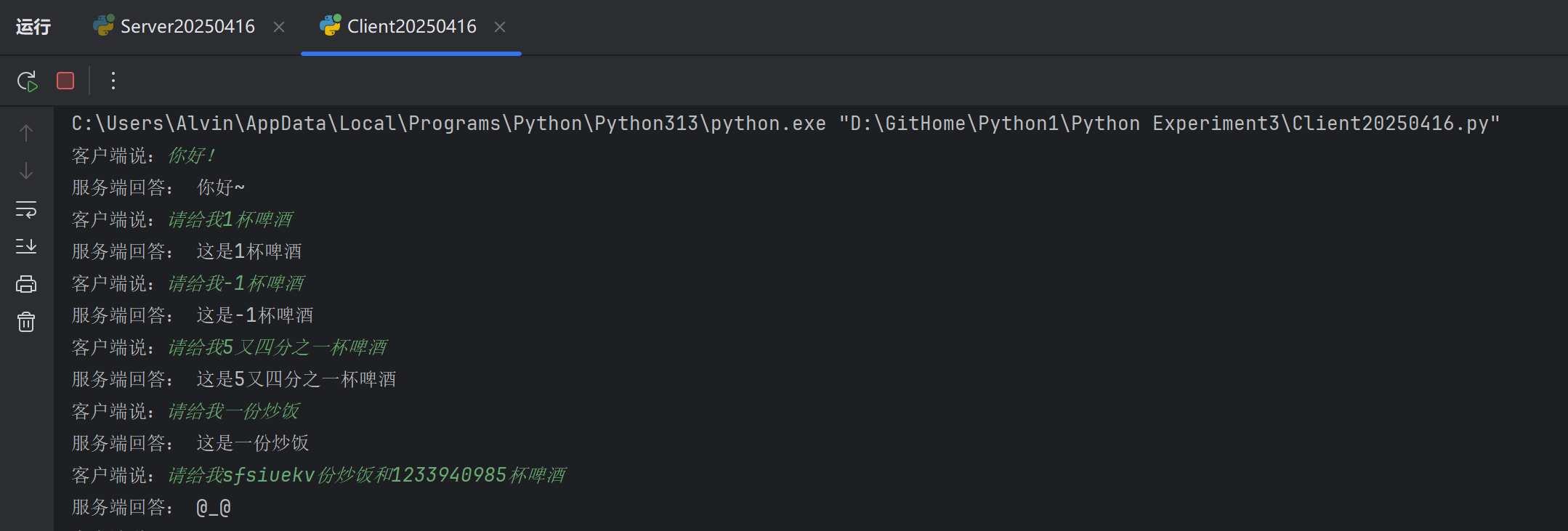Click the Python icon on Client20250416 tab
Viewport: 1568px width, 531px height.
coord(330,25)
